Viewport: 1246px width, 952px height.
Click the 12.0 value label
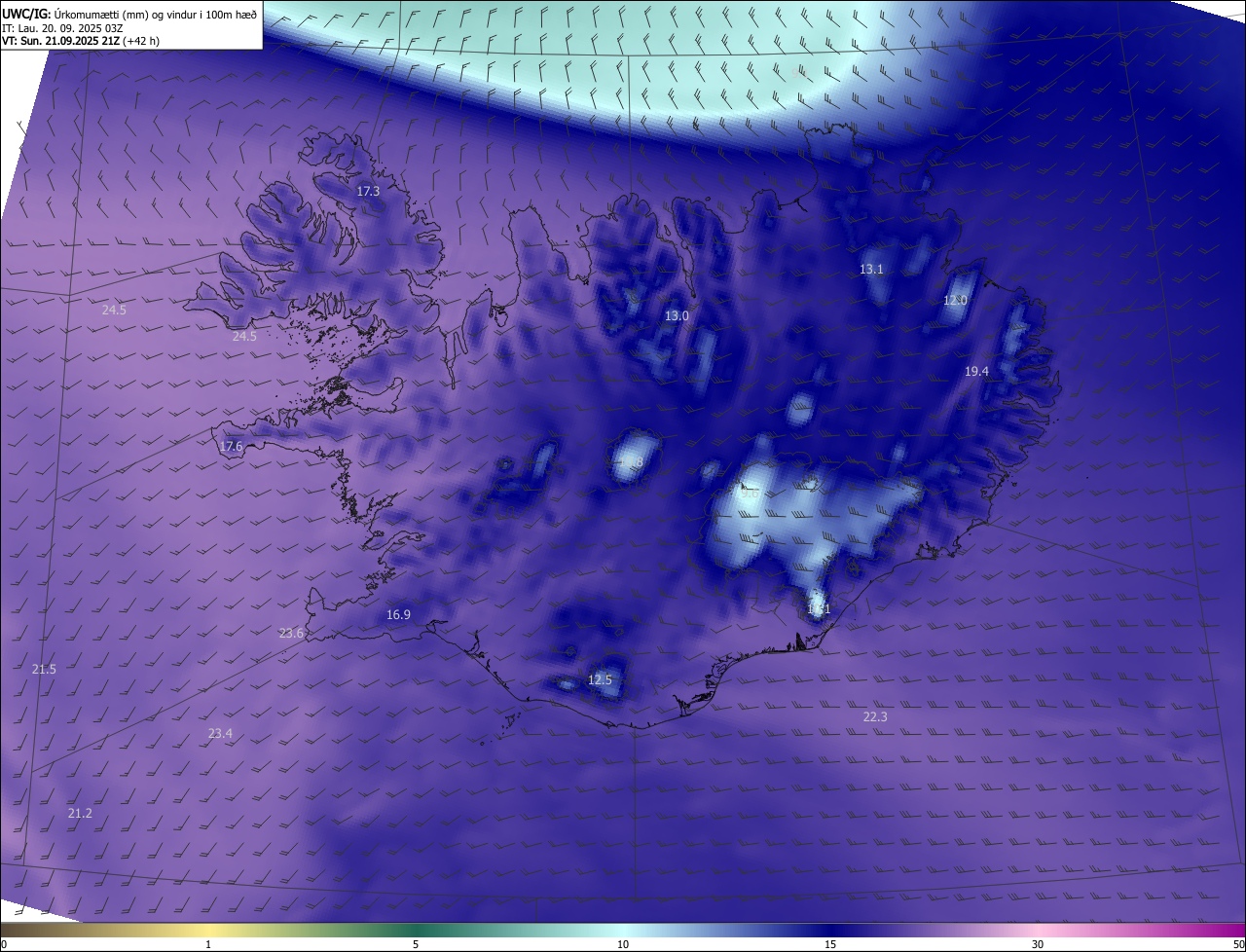coord(955,301)
